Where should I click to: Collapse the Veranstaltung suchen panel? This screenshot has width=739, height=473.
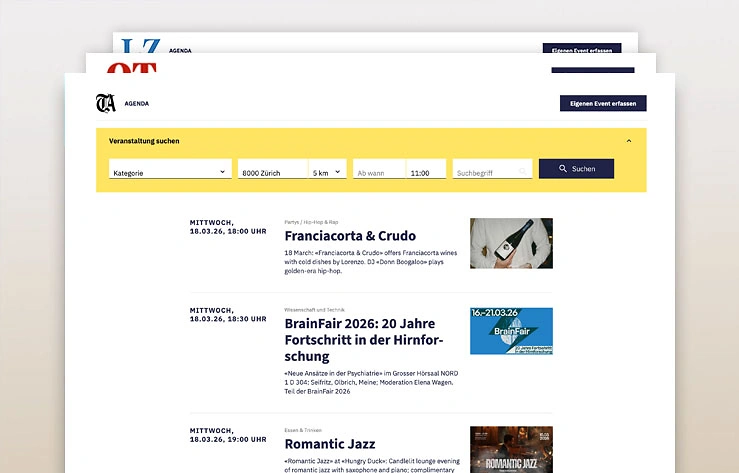[629, 141]
